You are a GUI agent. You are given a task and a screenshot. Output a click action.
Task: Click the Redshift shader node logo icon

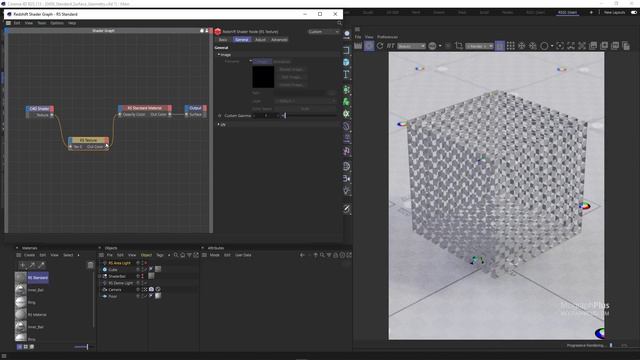tap(218, 31)
